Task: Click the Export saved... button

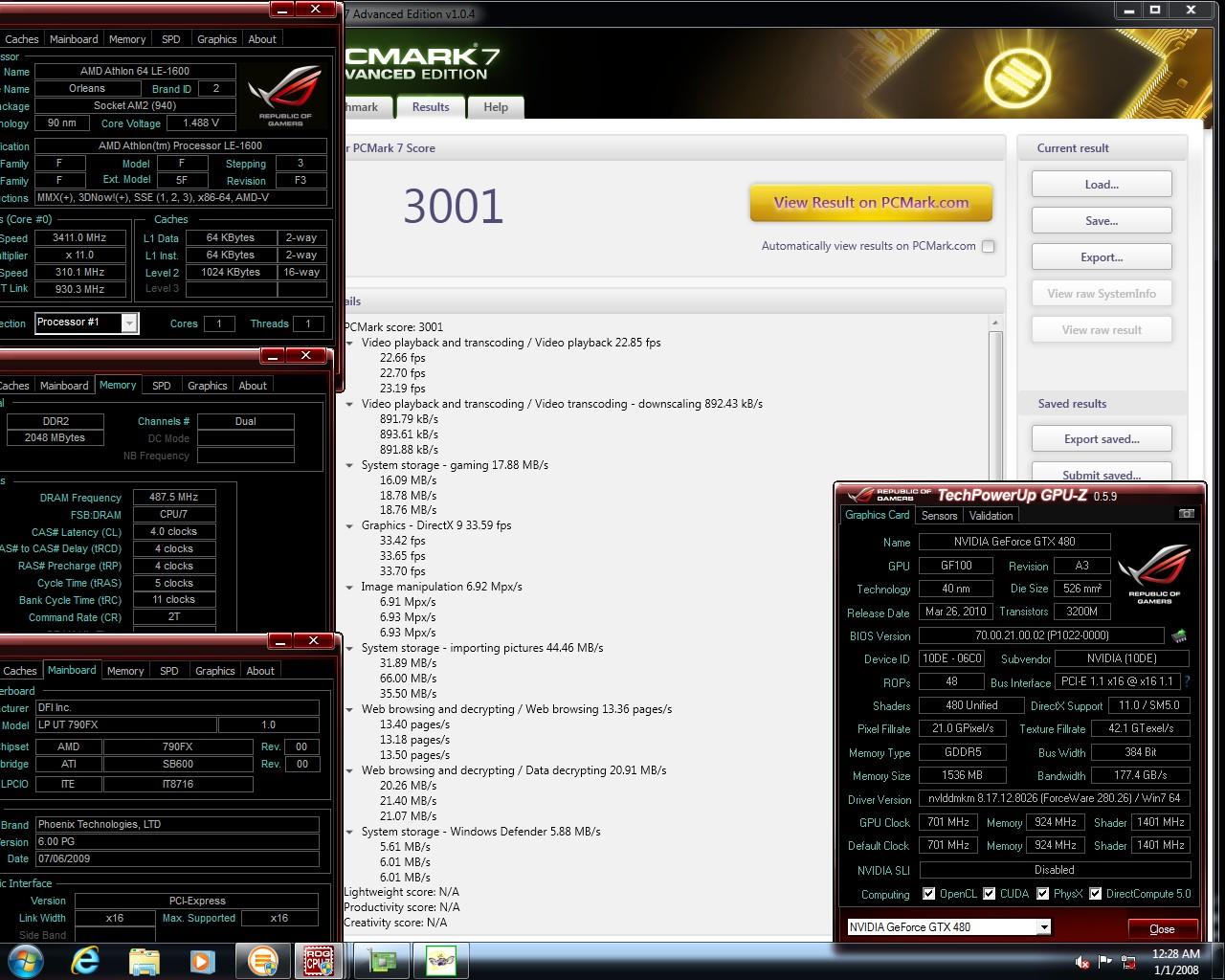Action: (x=1102, y=439)
